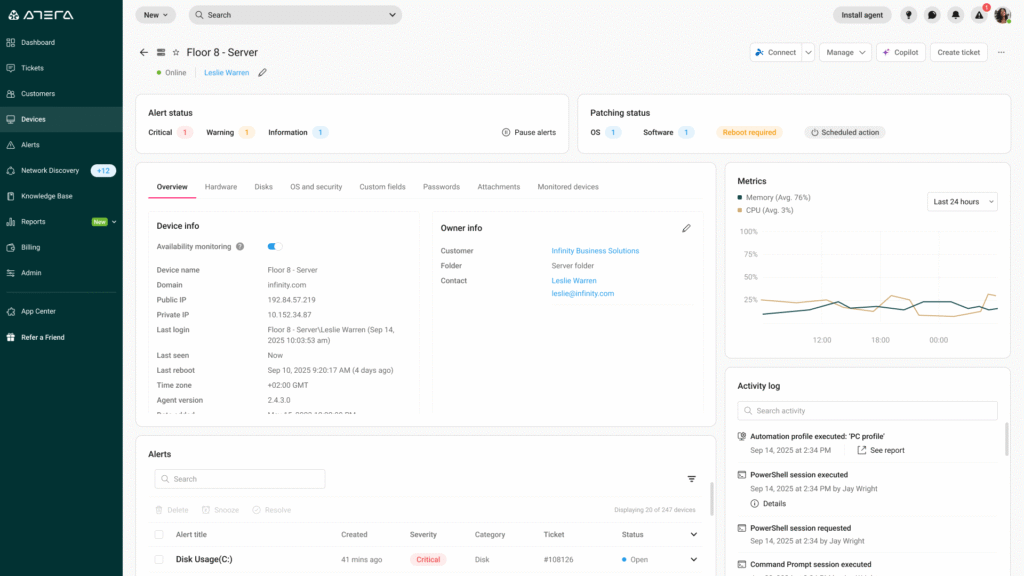
Task: Open the Last 24 hours metrics dropdown
Action: click(x=962, y=201)
